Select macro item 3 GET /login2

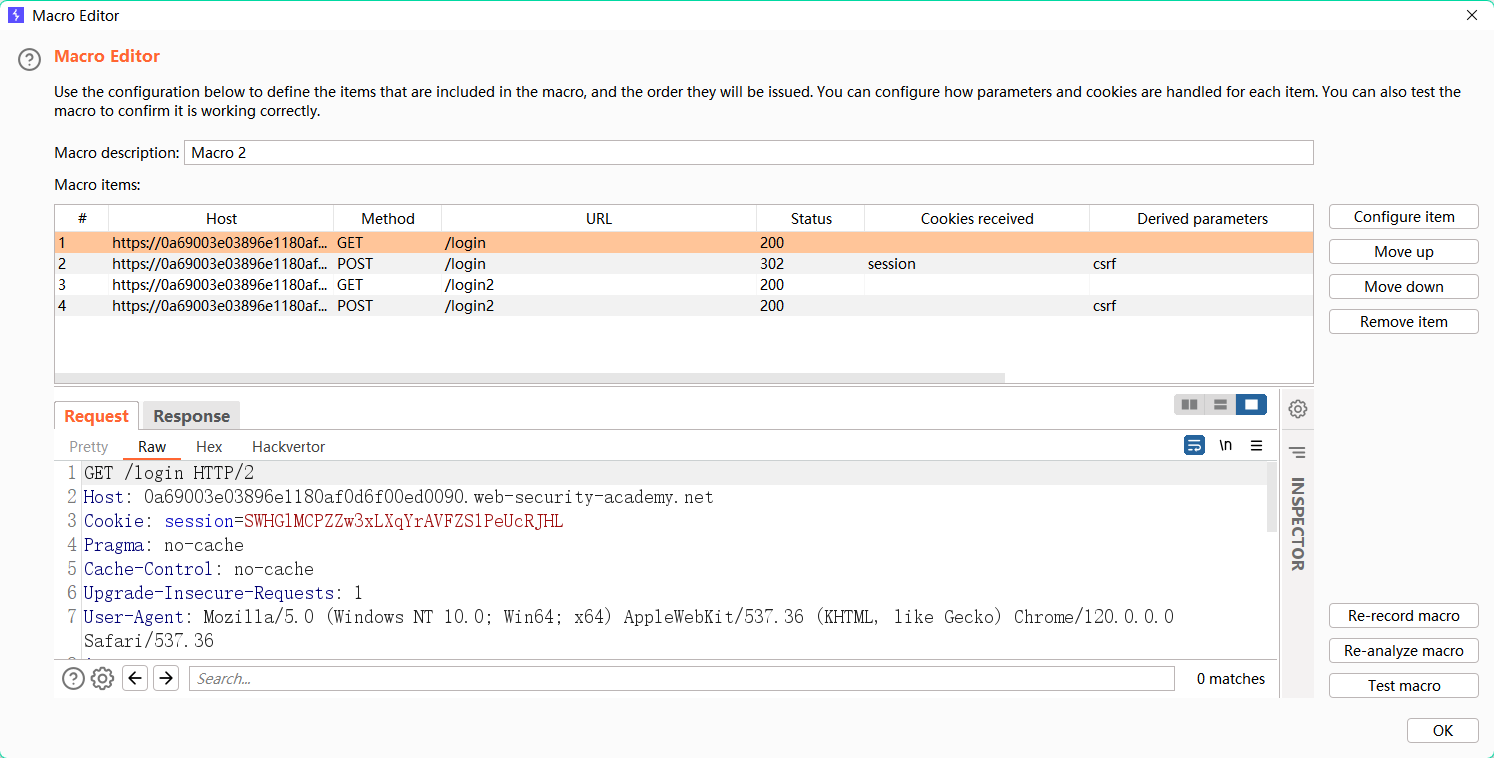click(x=684, y=285)
